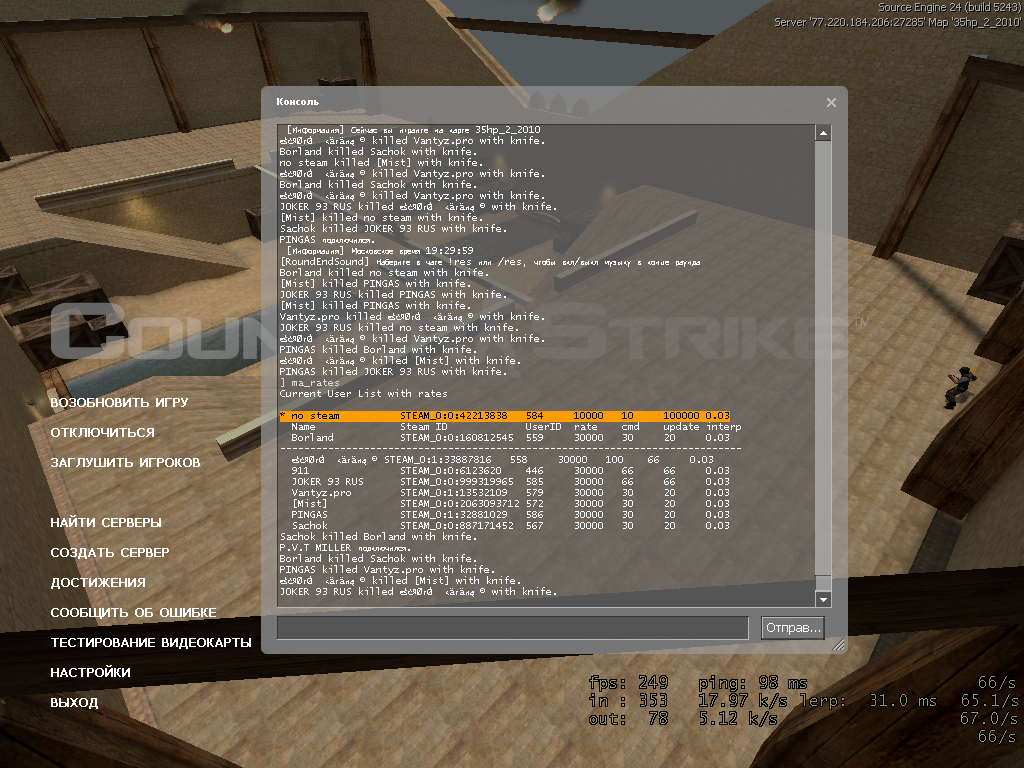Click the PINGAS row with UserID 586
1024x768 pixels.
click(510, 515)
